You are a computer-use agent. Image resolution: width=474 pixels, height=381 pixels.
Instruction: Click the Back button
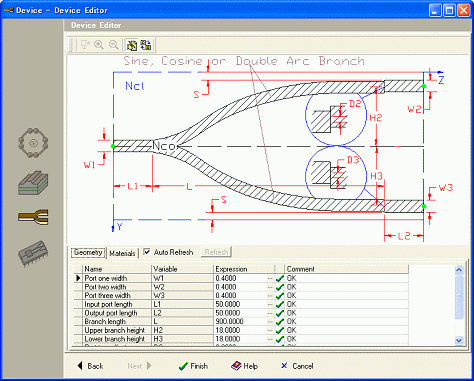[x=90, y=366]
